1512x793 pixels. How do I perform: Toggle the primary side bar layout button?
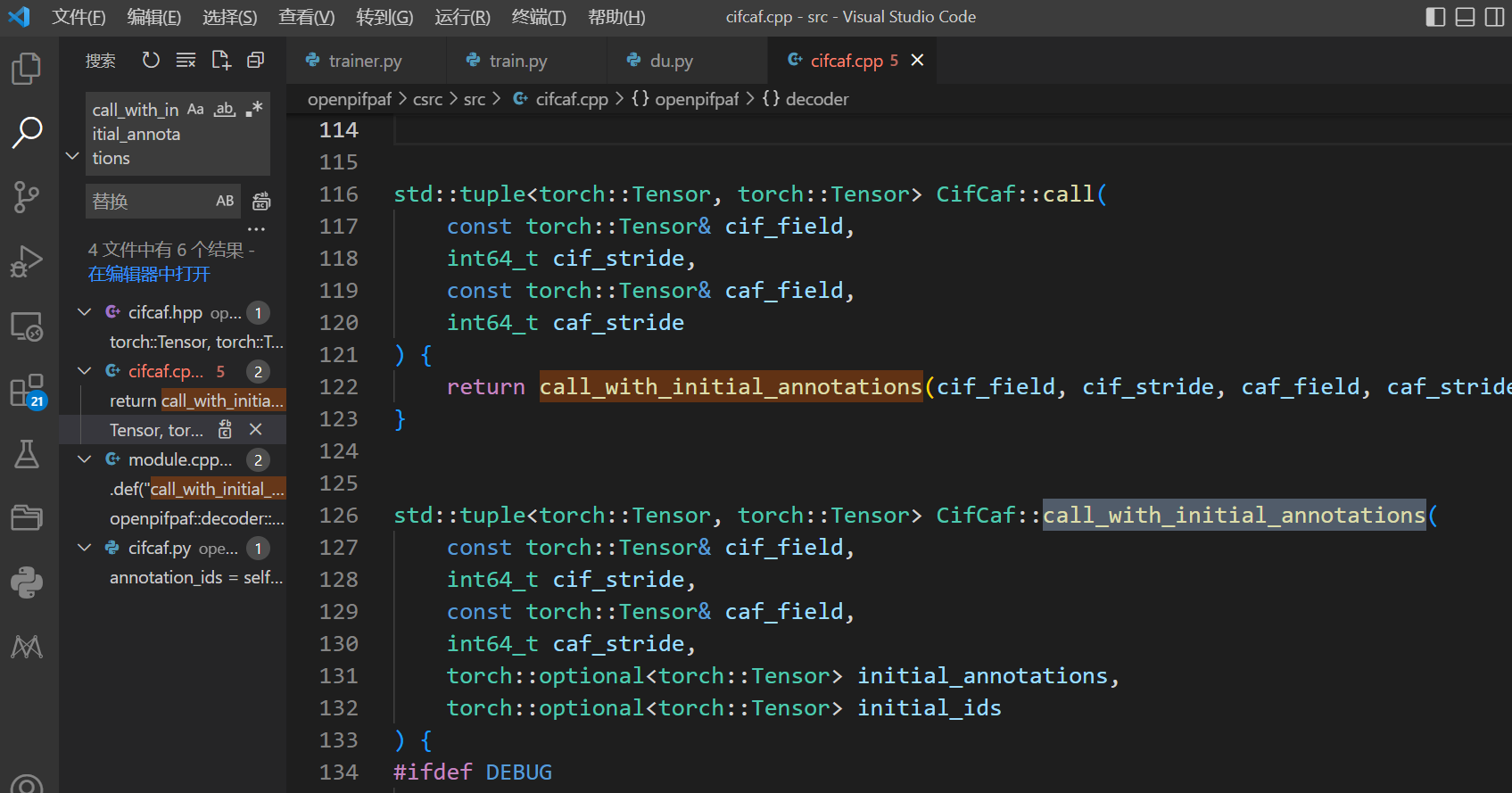[1435, 17]
